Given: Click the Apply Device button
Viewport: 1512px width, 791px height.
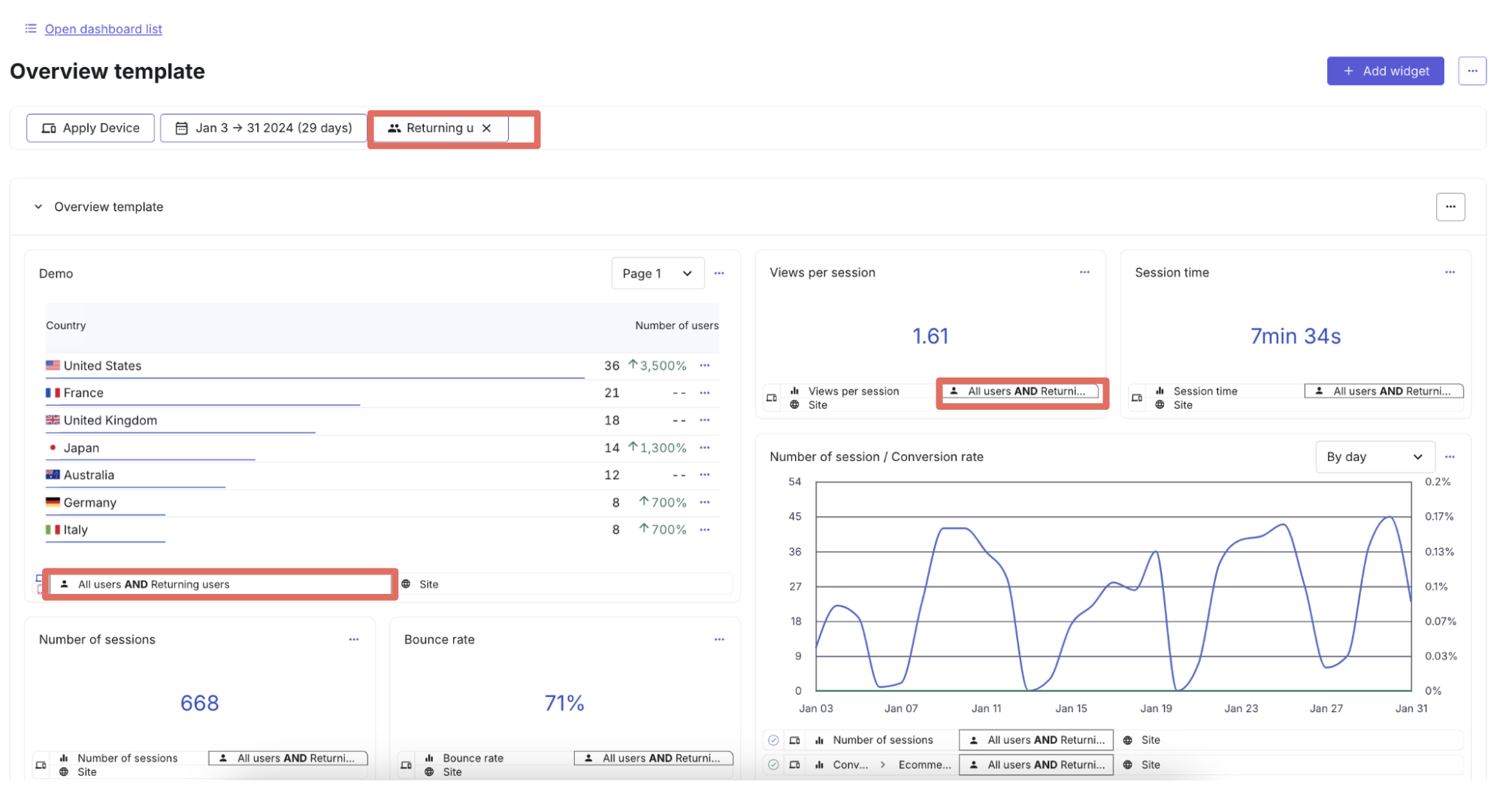Looking at the screenshot, I should pos(90,128).
